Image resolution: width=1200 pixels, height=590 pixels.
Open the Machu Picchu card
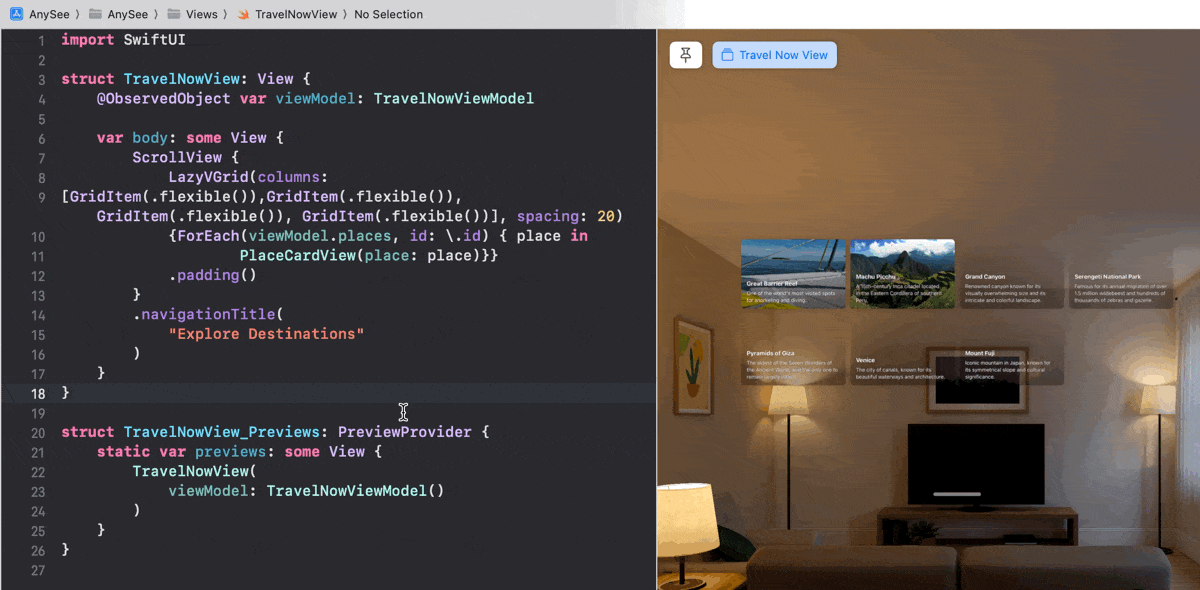tap(902, 273)
